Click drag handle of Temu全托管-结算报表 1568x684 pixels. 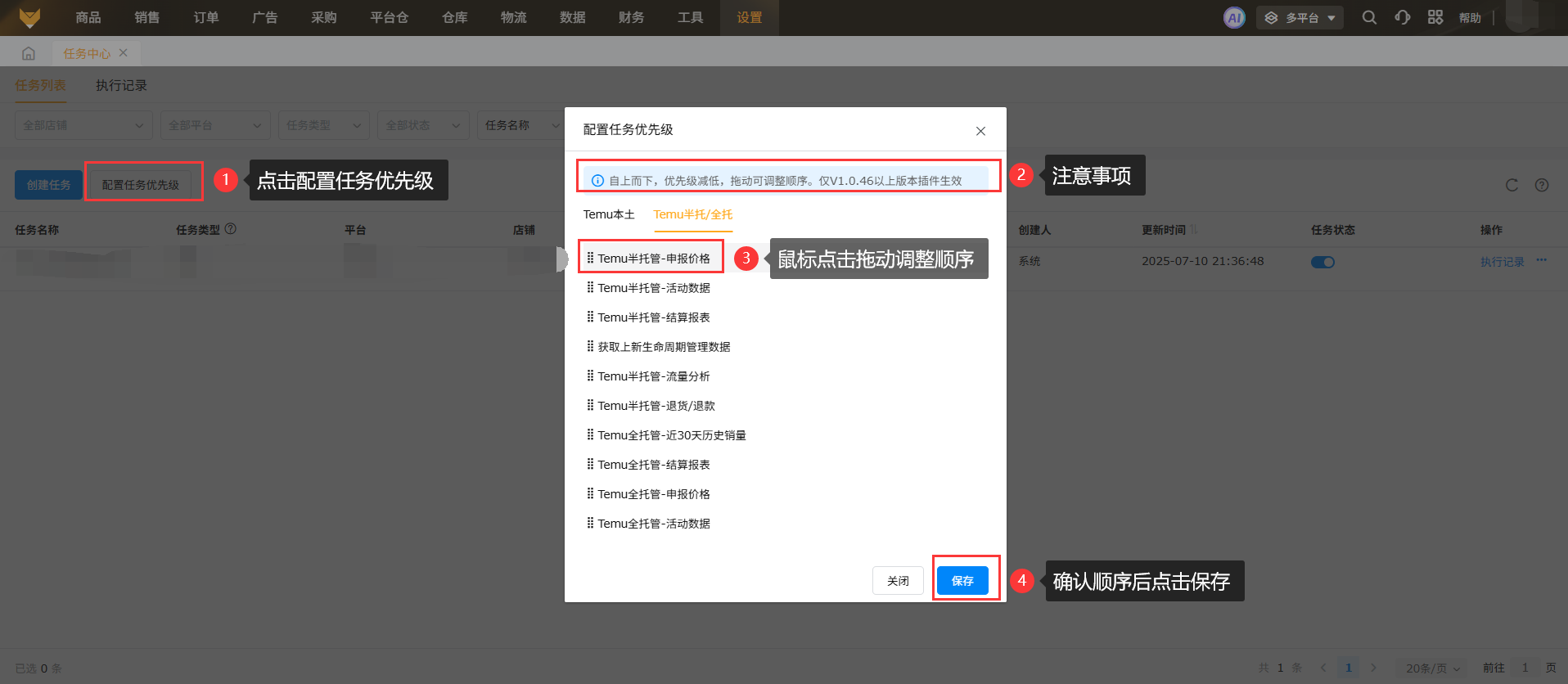pos(590,464)
